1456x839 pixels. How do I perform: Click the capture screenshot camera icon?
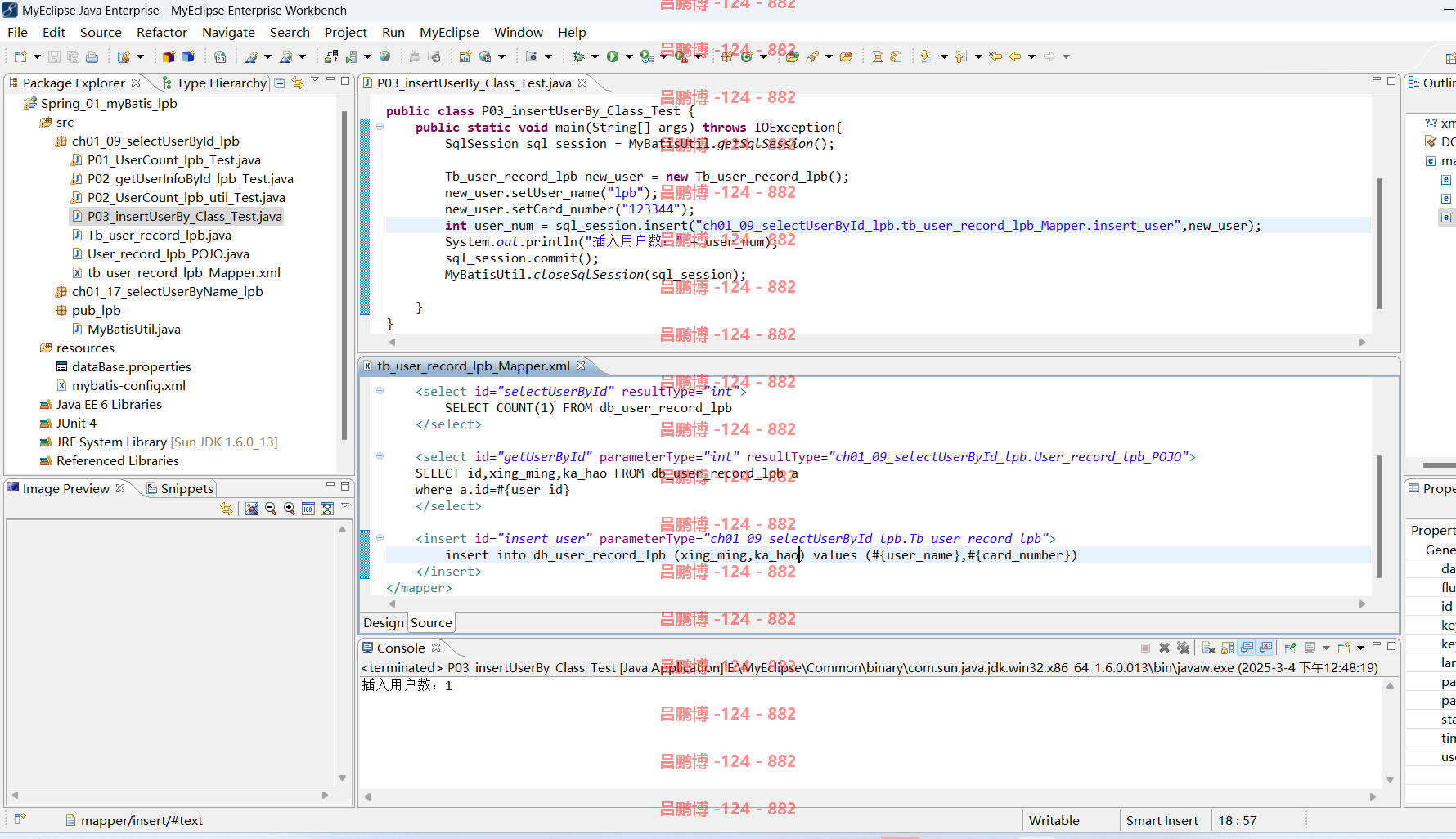point(532,56)
